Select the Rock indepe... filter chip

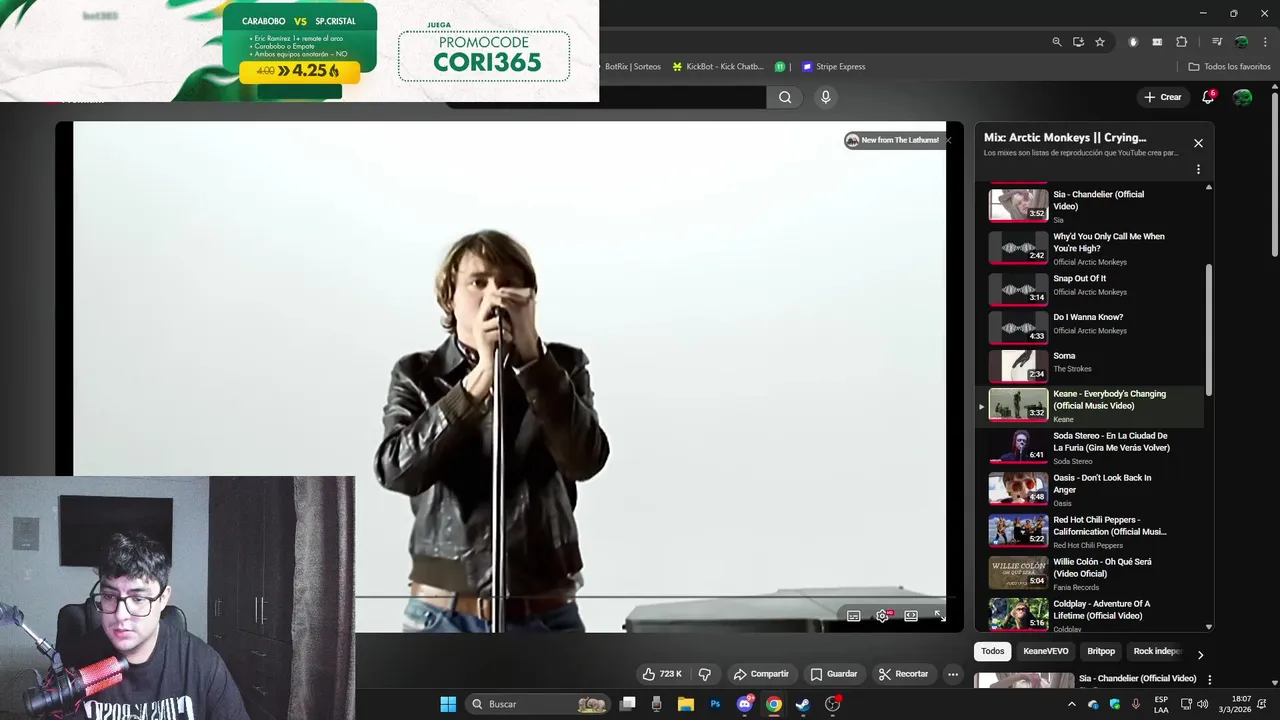coord(1157,651)
